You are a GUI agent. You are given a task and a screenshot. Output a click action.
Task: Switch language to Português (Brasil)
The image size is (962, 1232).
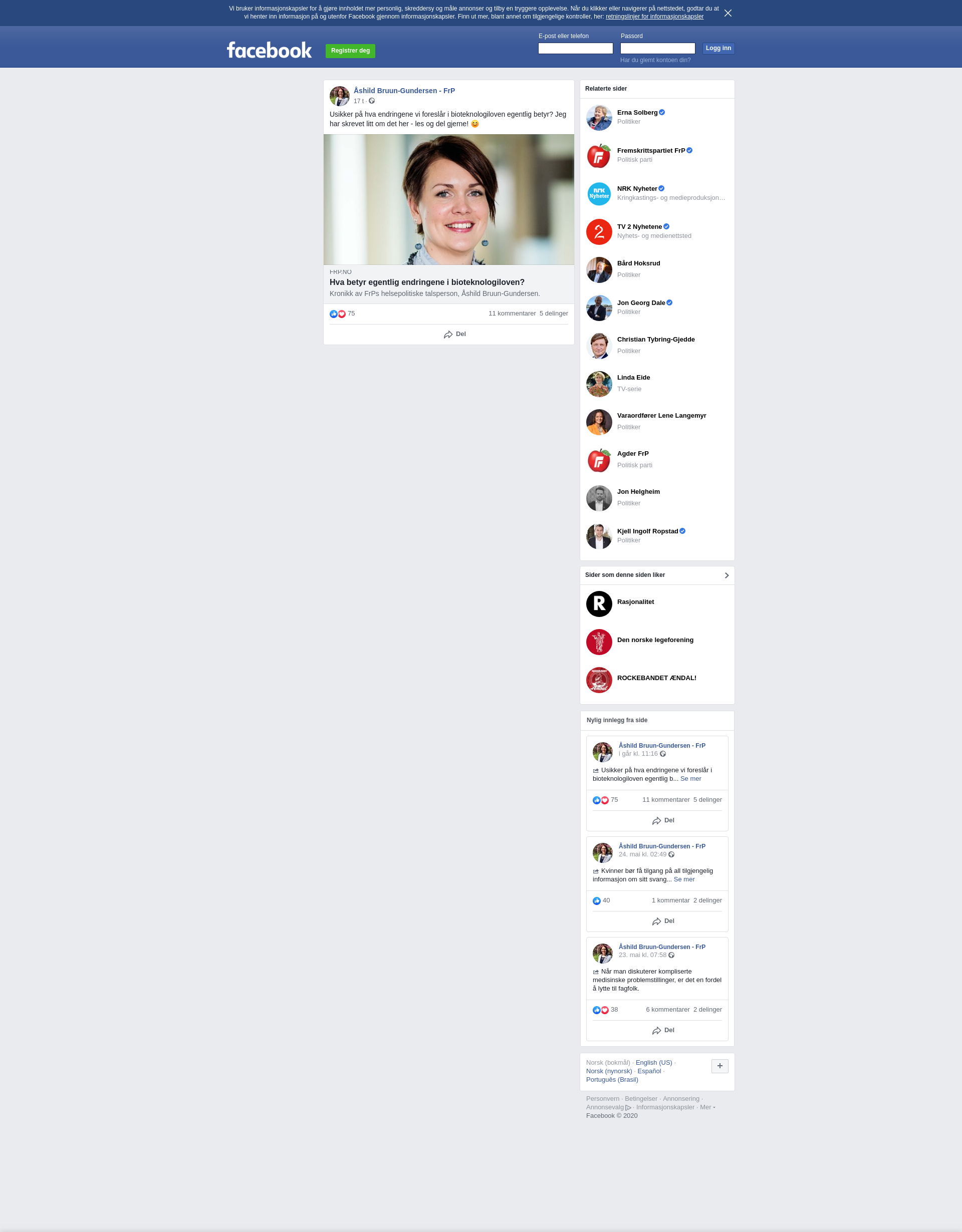point(612,1079)
